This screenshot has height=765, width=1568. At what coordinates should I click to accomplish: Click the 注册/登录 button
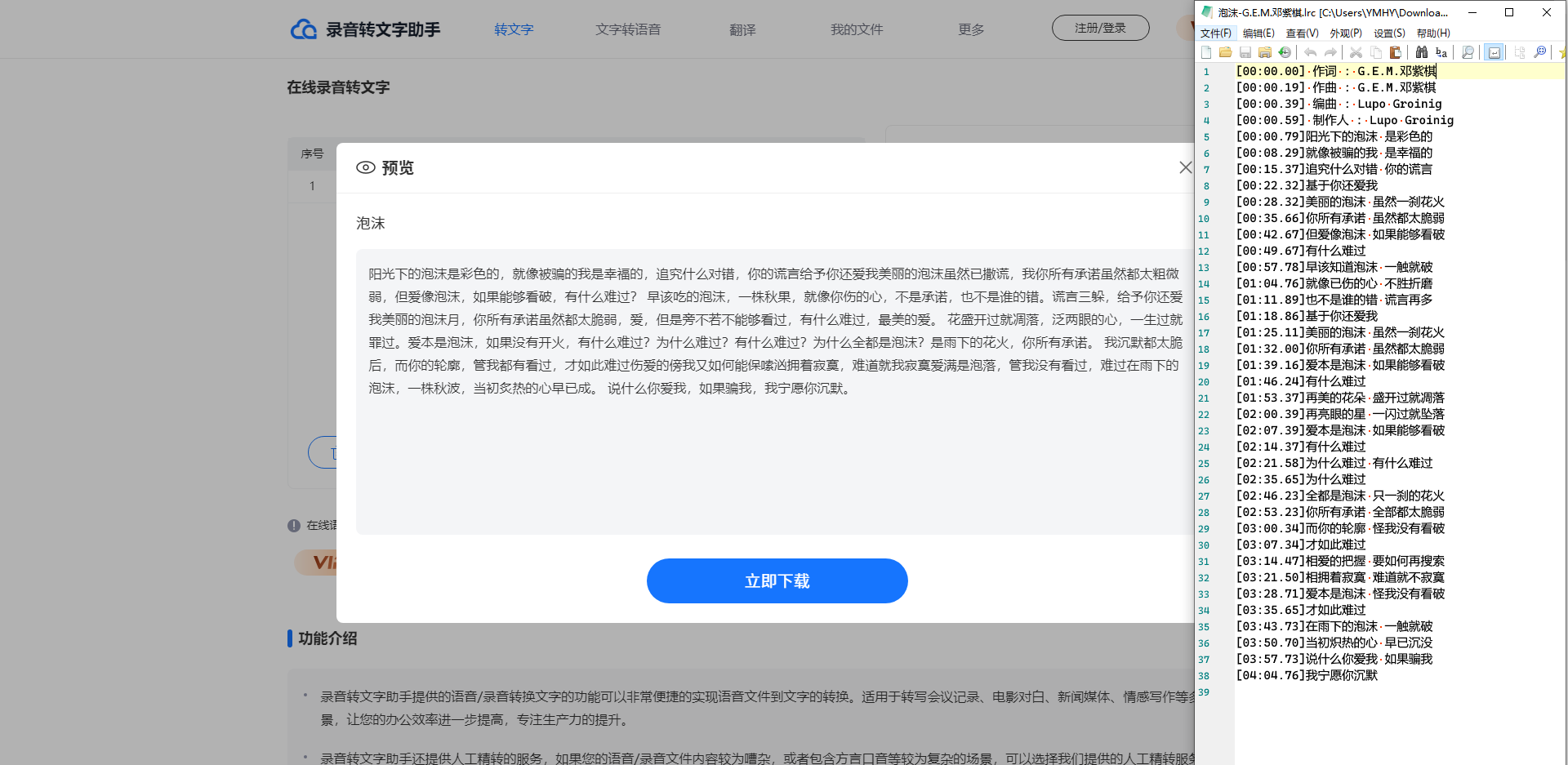point(1100,28)
